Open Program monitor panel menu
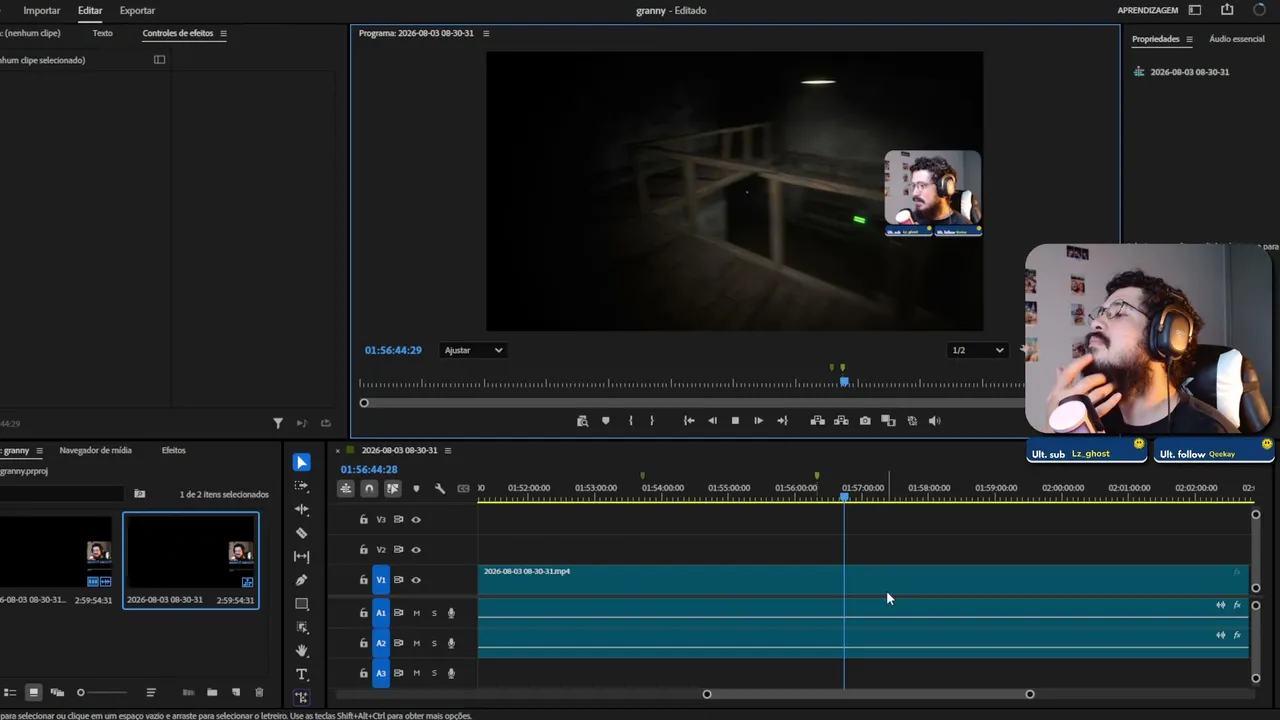Viewport: 1280px width, 720px height. (x=486, y=33)
